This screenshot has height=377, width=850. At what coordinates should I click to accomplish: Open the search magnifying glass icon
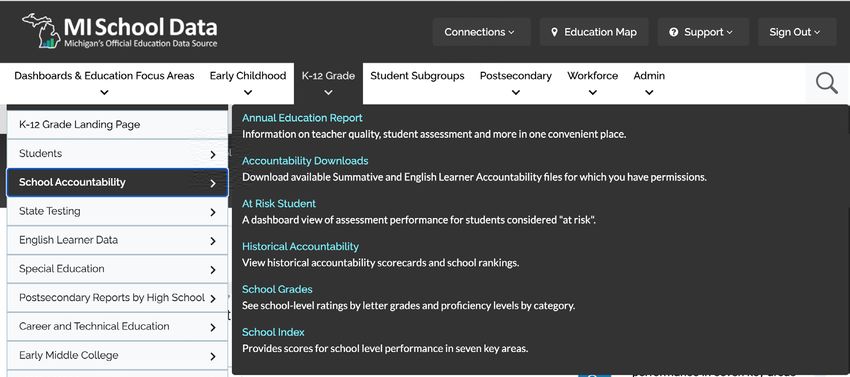[826, 84]
